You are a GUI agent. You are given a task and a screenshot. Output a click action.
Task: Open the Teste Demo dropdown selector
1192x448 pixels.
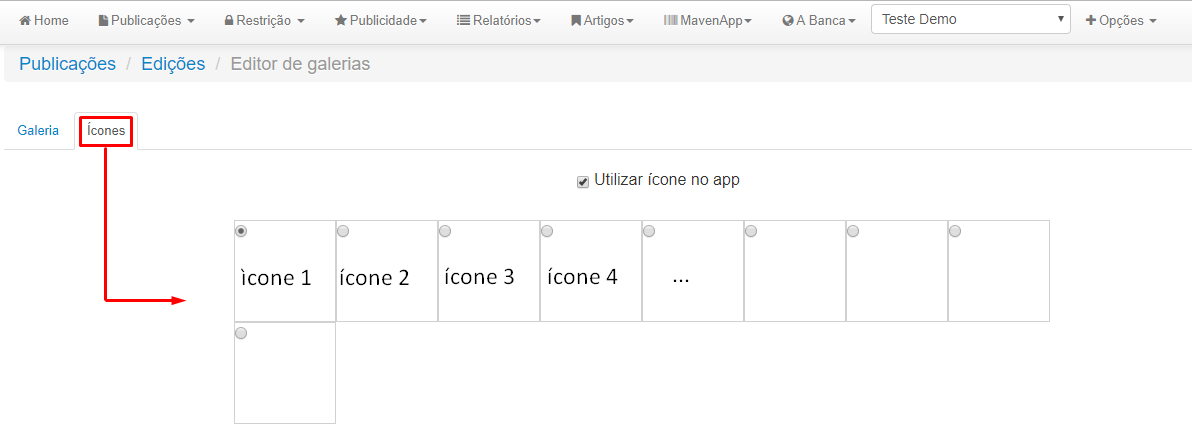pos(971,19)
